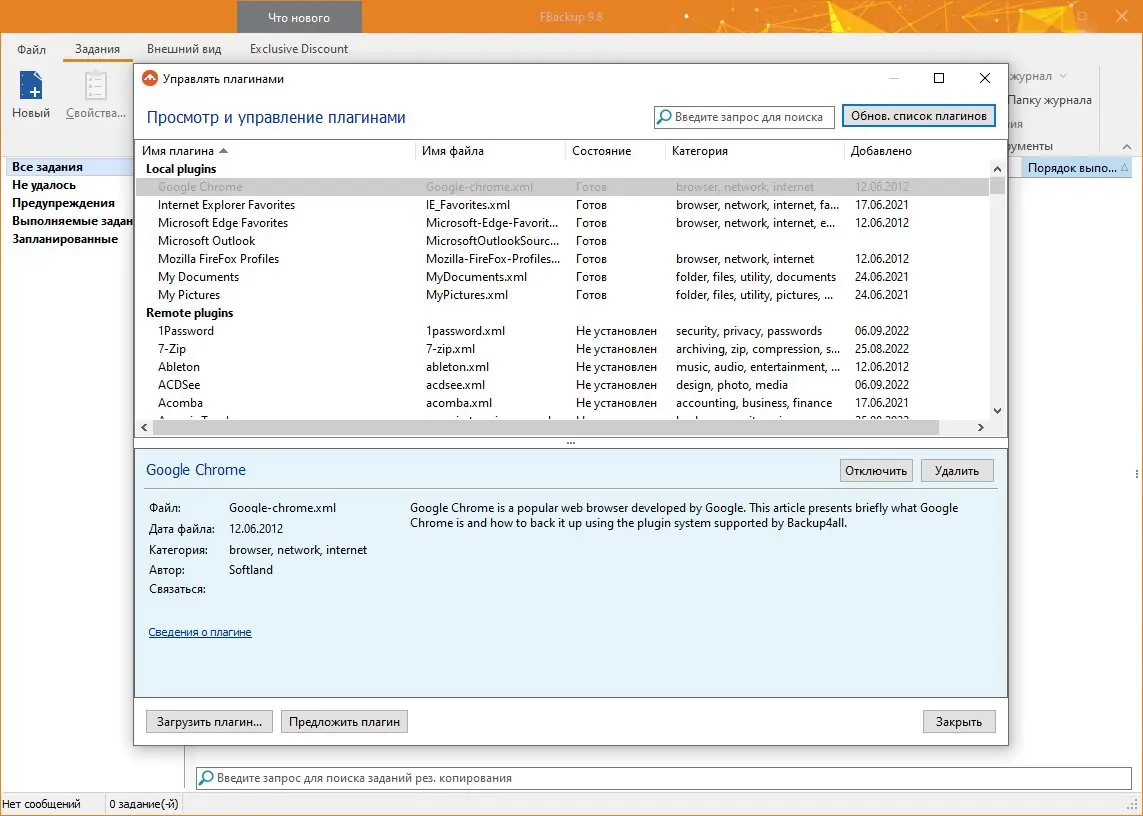Image resolution: width=1143 pixels, height=816 pixels.
Task: Select Не удалось in the sidebar
Action: click(44, 185)
